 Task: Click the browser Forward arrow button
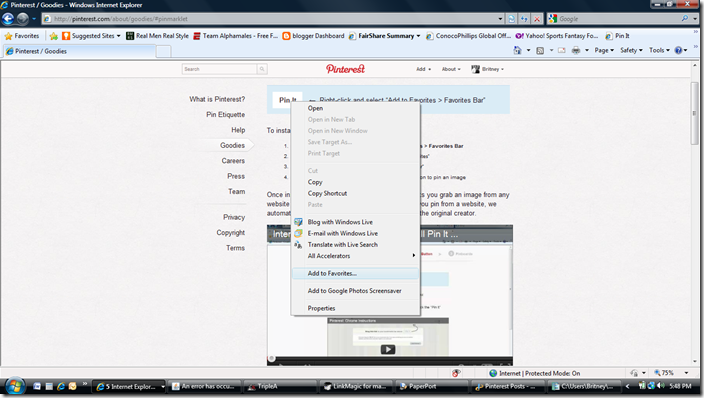(22, 19)
